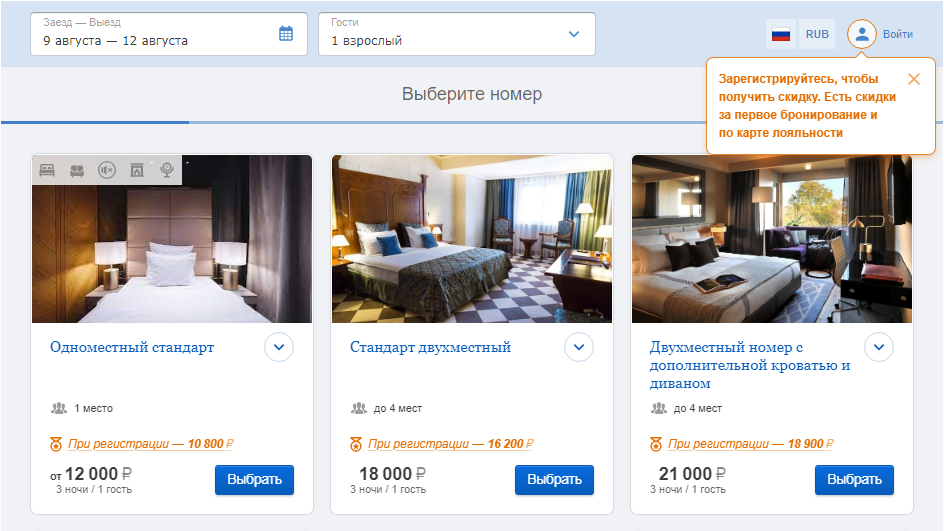This screenshot has width=944, height=531.
Task: Open the Войти login link
Action: 898,34
